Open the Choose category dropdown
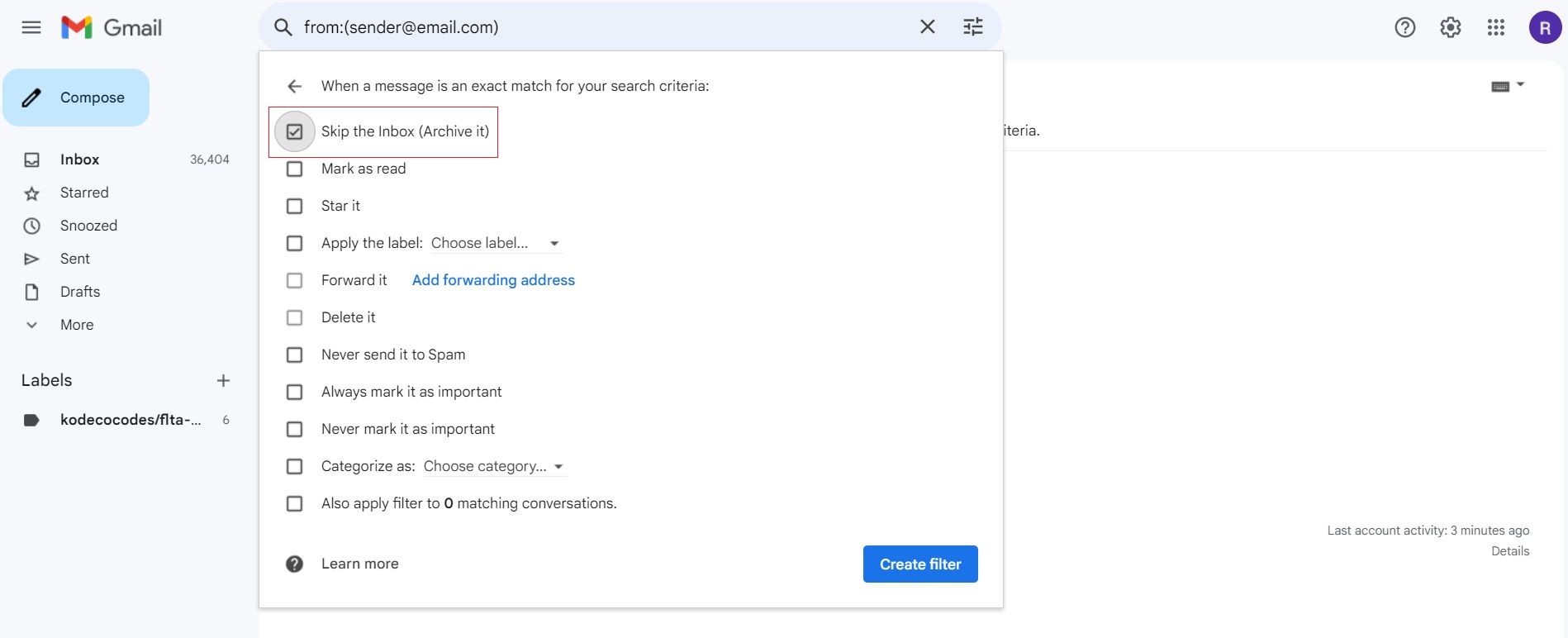This screenshot has height=638, width=1568. pyautogui.click(x=493, y=466)
